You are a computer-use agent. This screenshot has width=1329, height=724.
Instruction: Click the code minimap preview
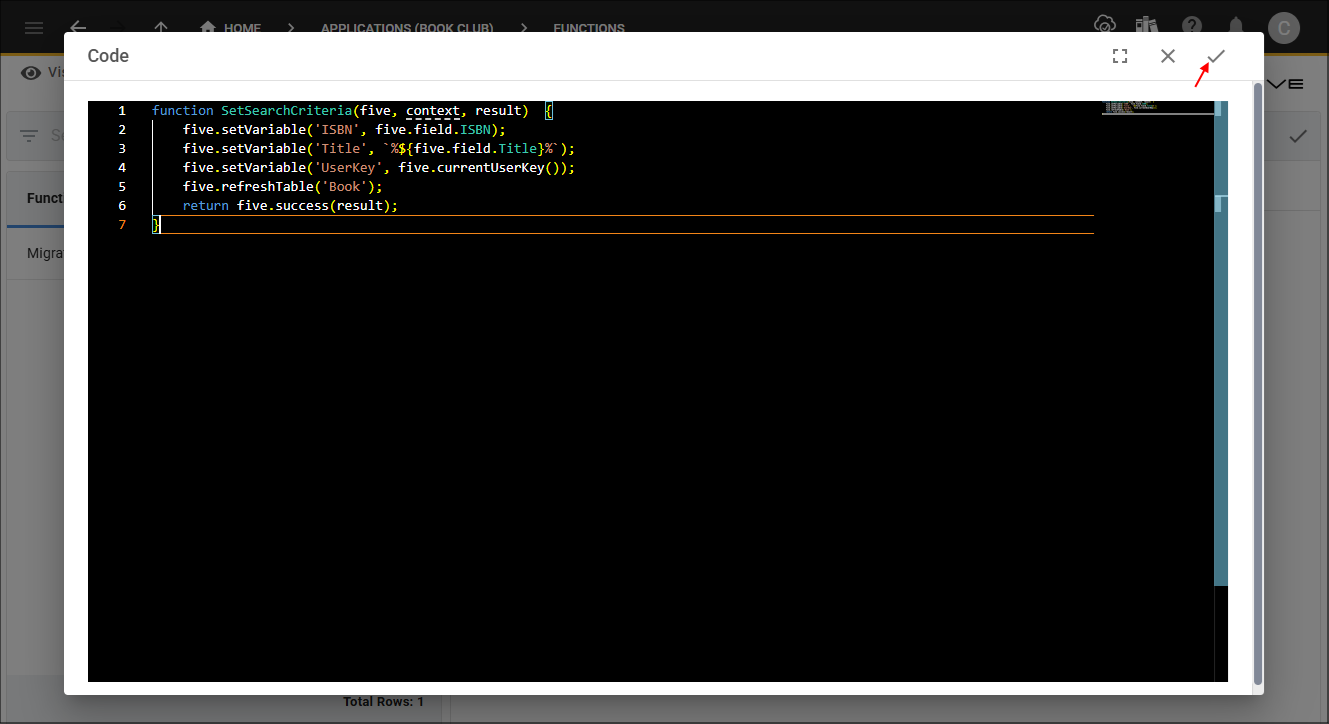1157,107
